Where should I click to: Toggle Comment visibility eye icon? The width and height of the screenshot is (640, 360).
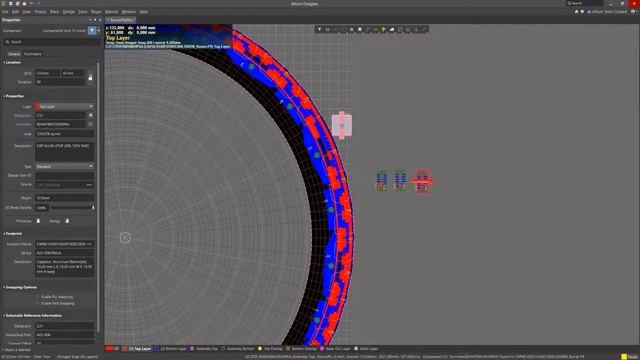point(91,124)
